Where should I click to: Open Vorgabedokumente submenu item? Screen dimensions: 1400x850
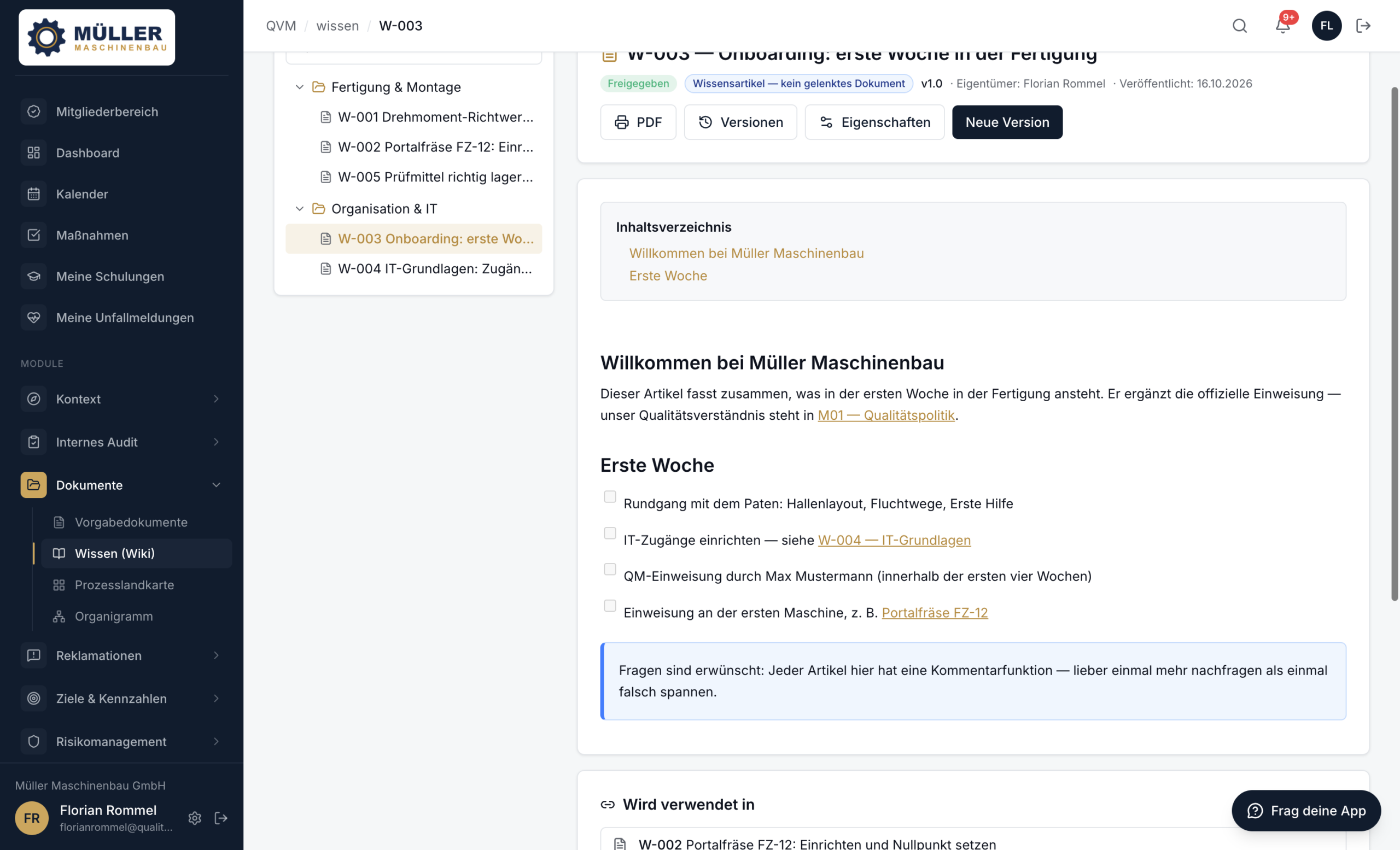pos(136,522)
